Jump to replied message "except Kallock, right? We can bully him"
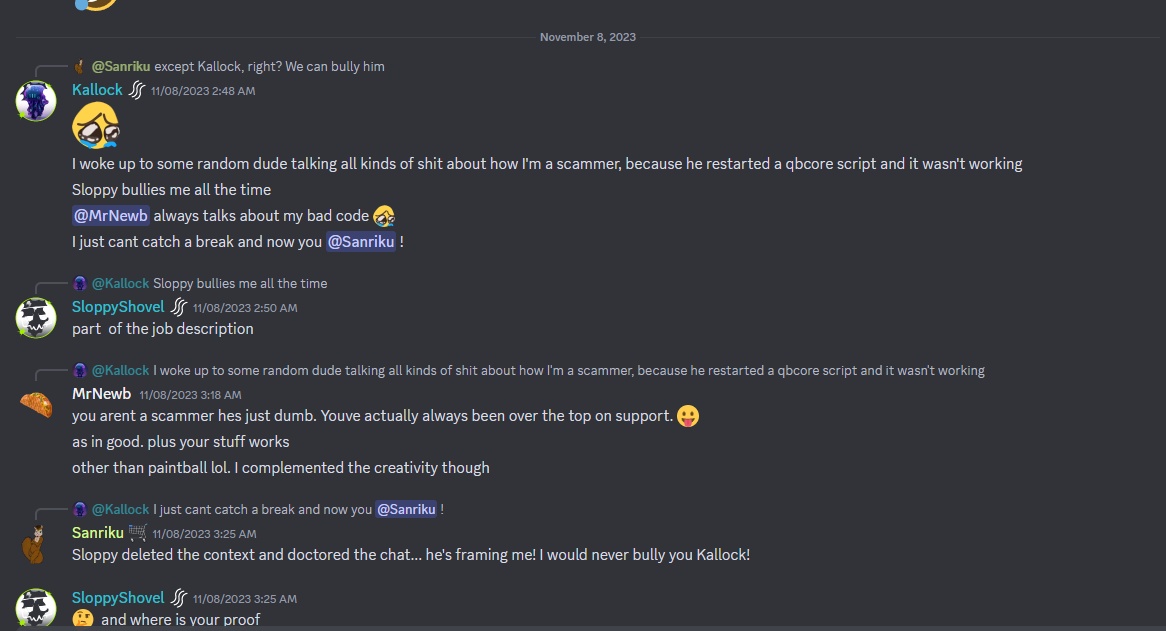Image resolution: width=1166 pixels, height=631 pixels. click(269, 67)
